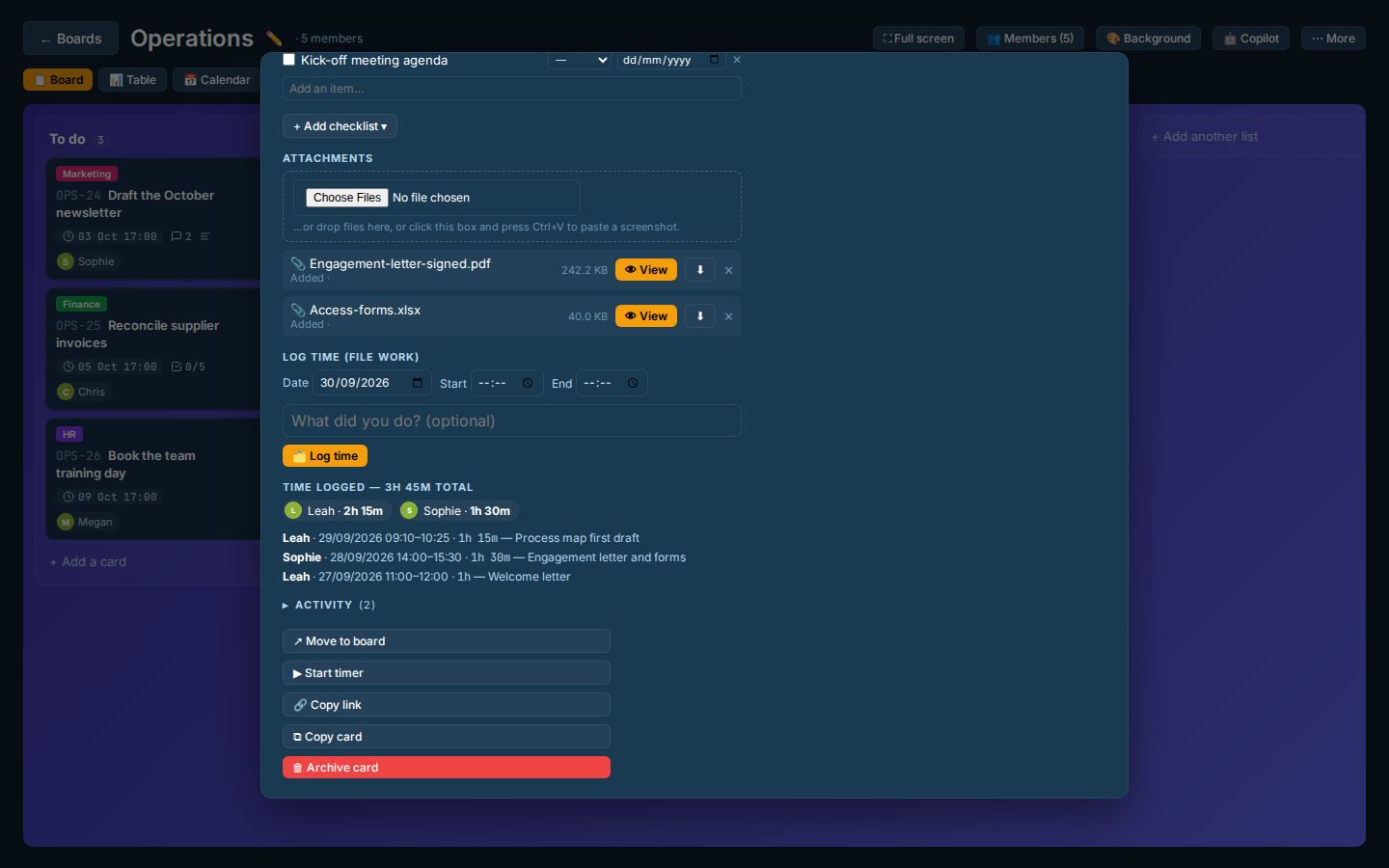The image size is (1389, 868).
Task: Click the Start time clock icon
Action: pos(528,383)
